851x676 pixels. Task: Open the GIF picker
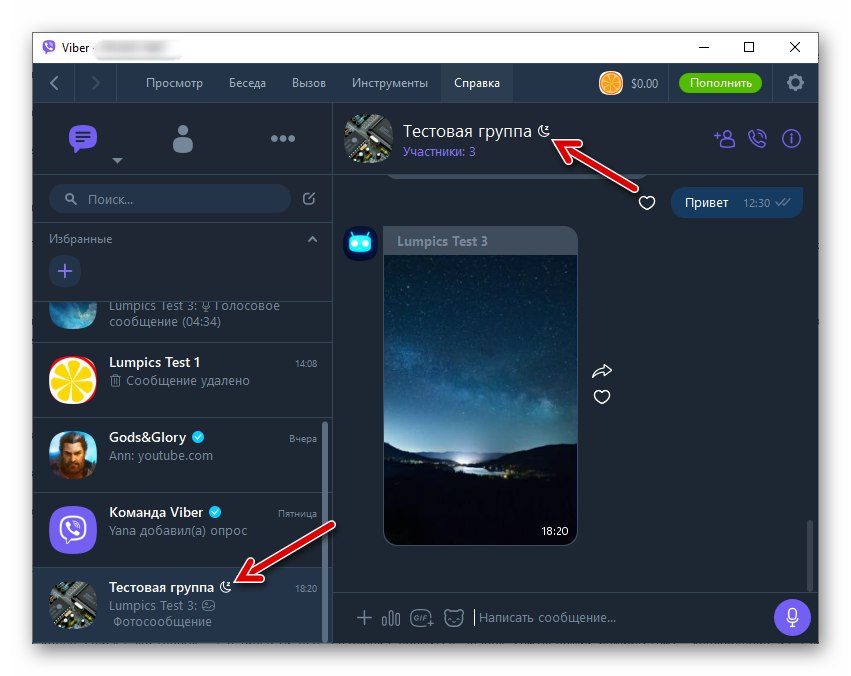(421, 618)
